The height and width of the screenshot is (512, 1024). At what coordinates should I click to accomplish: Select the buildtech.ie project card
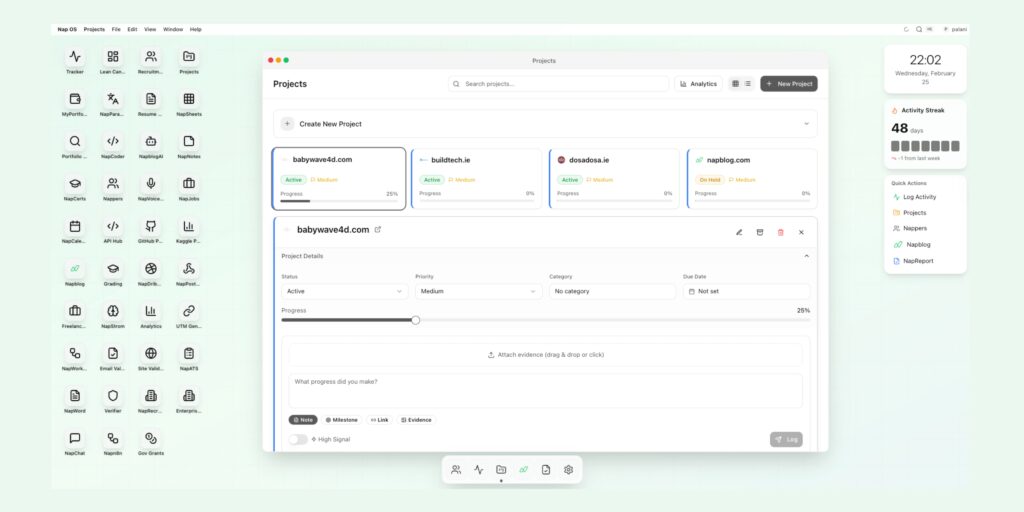[476, 178]
